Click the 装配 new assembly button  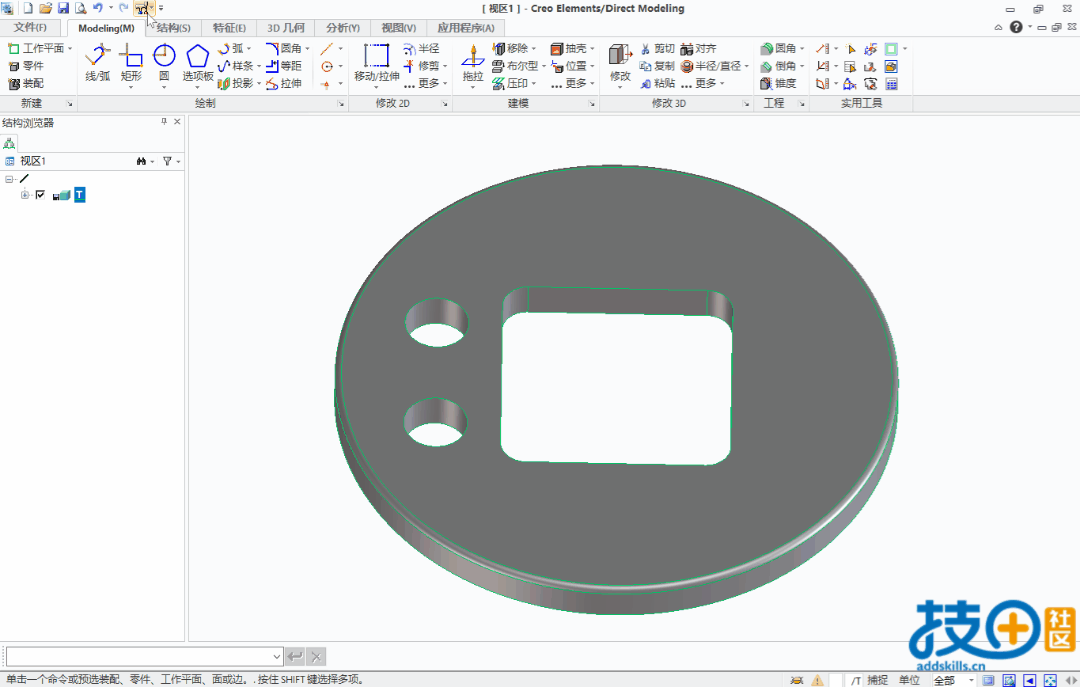click(x=25, y=83)
